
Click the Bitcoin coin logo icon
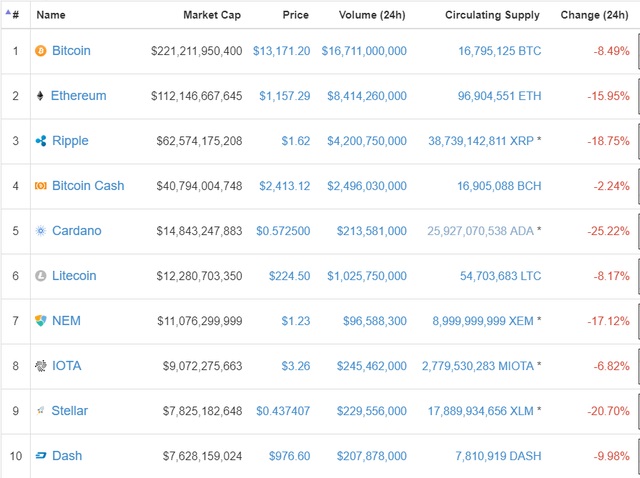(x=40, y=51)
